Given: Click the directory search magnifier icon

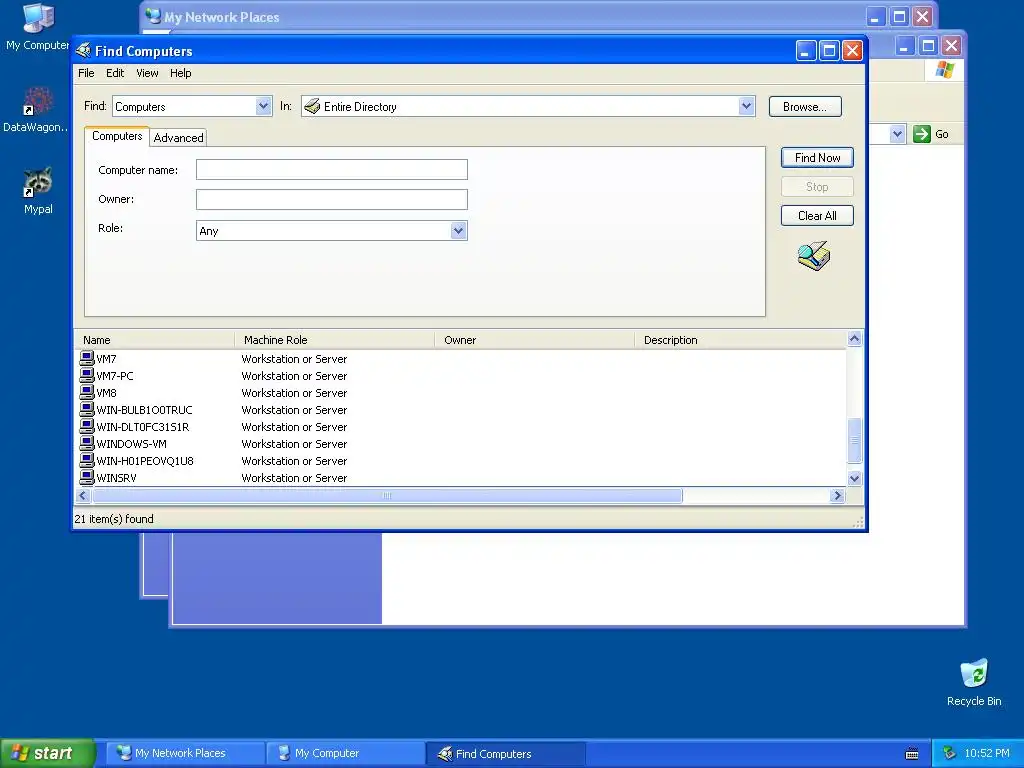Looking at the screenshot, I should click(x=814, y=255).
